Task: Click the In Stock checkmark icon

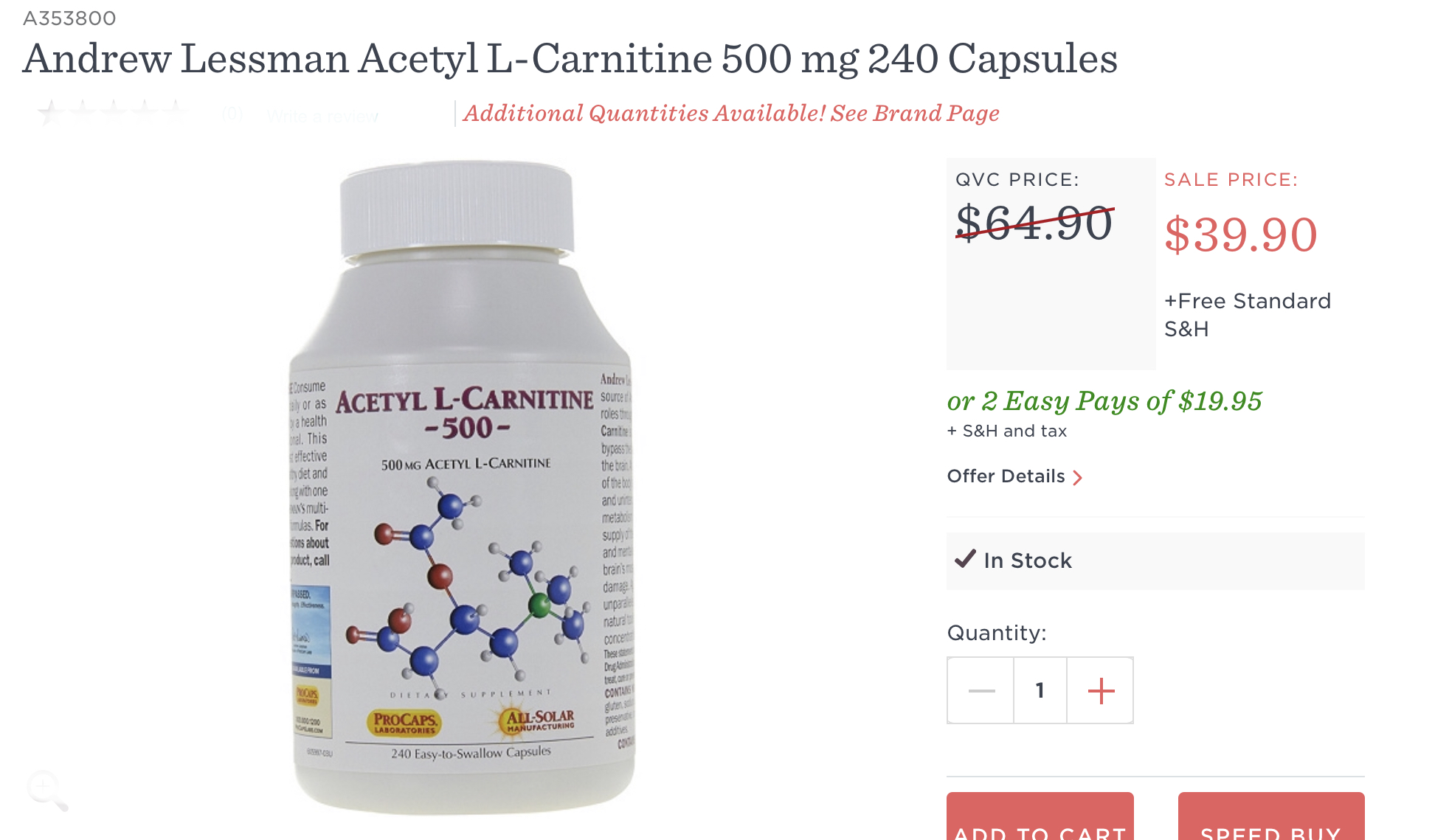Action: pos(965,559)
